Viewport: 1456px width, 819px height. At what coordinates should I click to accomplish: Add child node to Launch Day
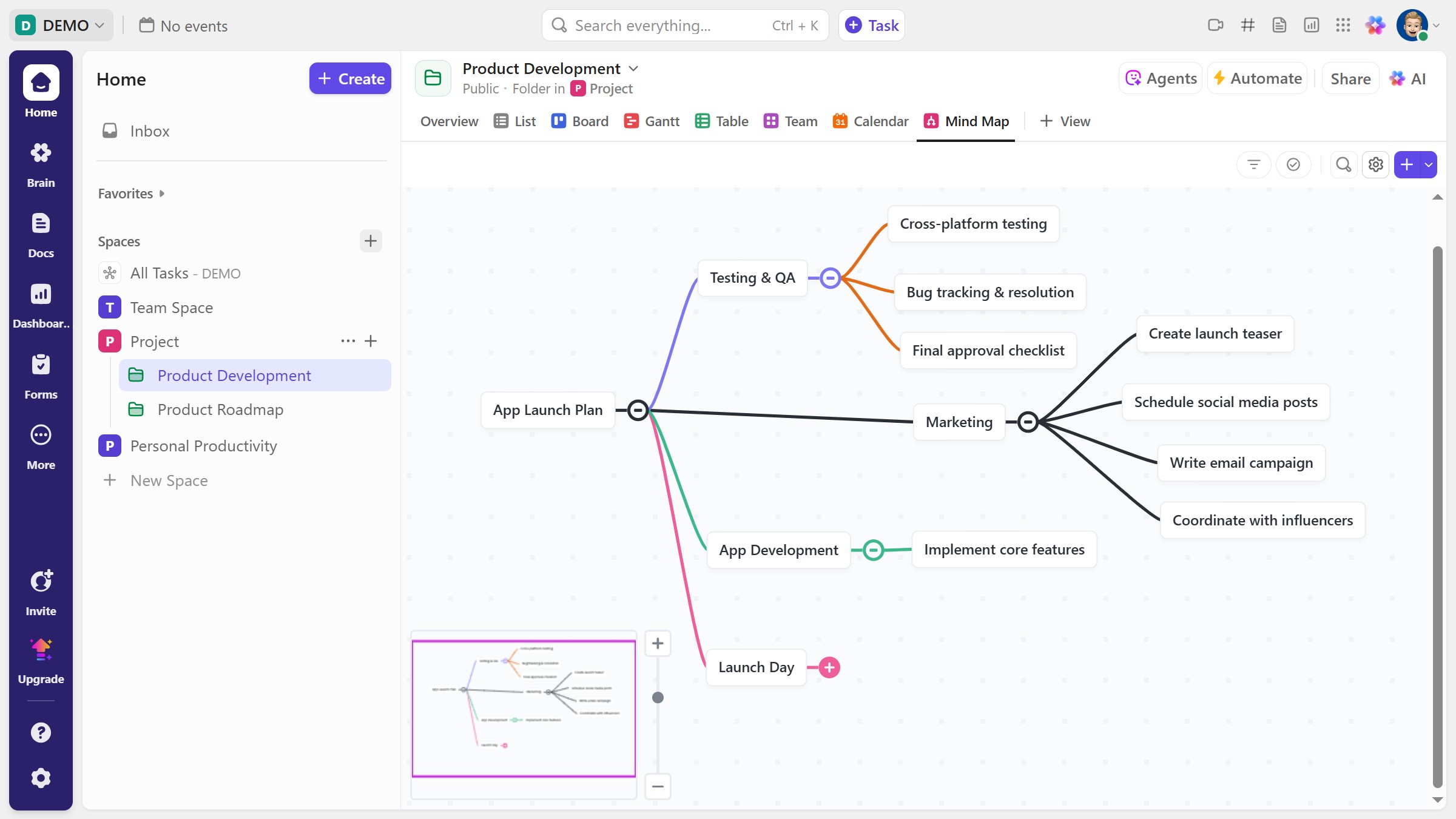[829, 667]
